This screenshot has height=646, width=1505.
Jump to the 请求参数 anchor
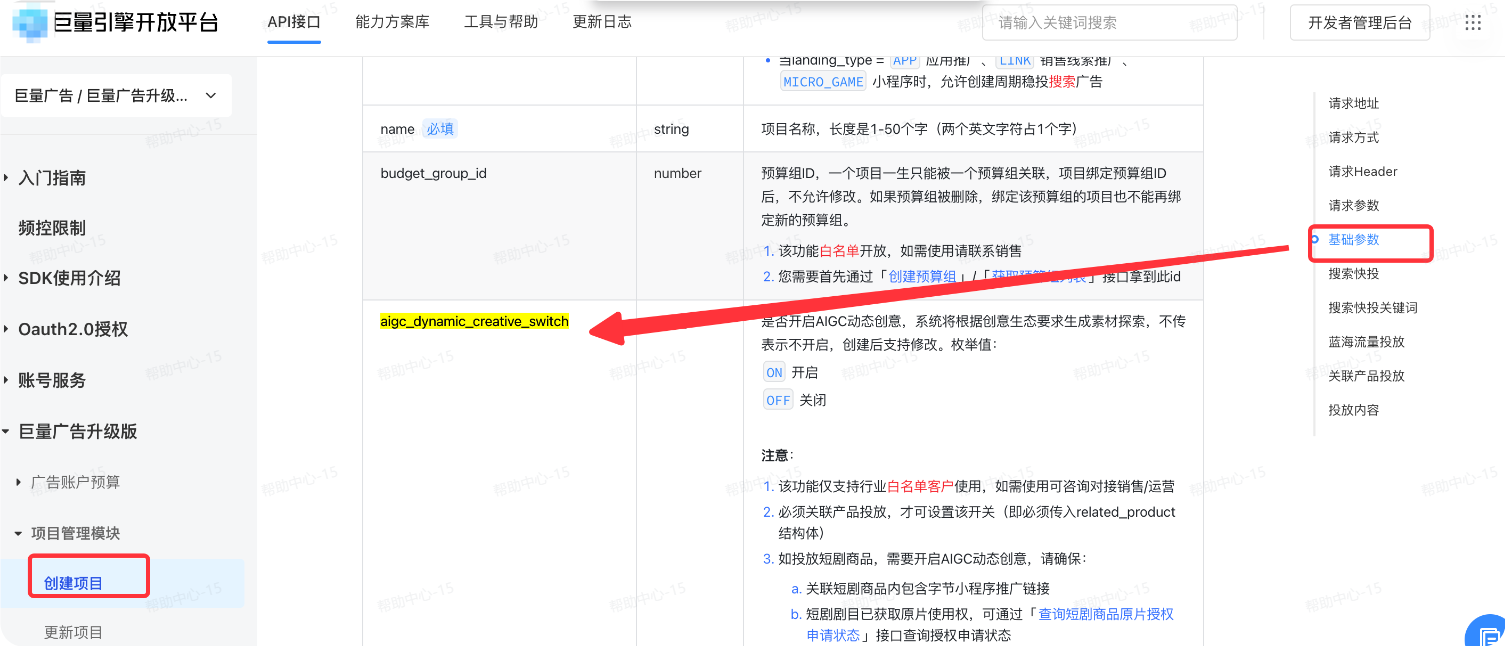1353,205
